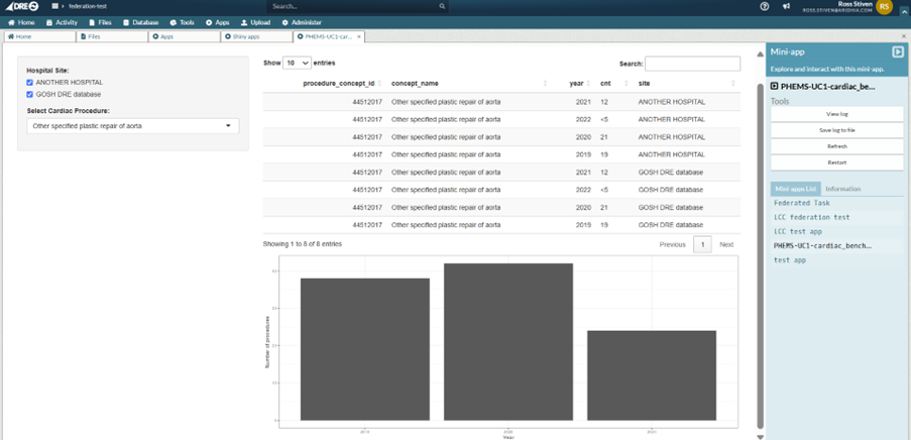The height and width of the screenshot is (440, 911).
Task: Expand the Select Cardiac Procedure dropdown
Action: [x=133, y=126]
